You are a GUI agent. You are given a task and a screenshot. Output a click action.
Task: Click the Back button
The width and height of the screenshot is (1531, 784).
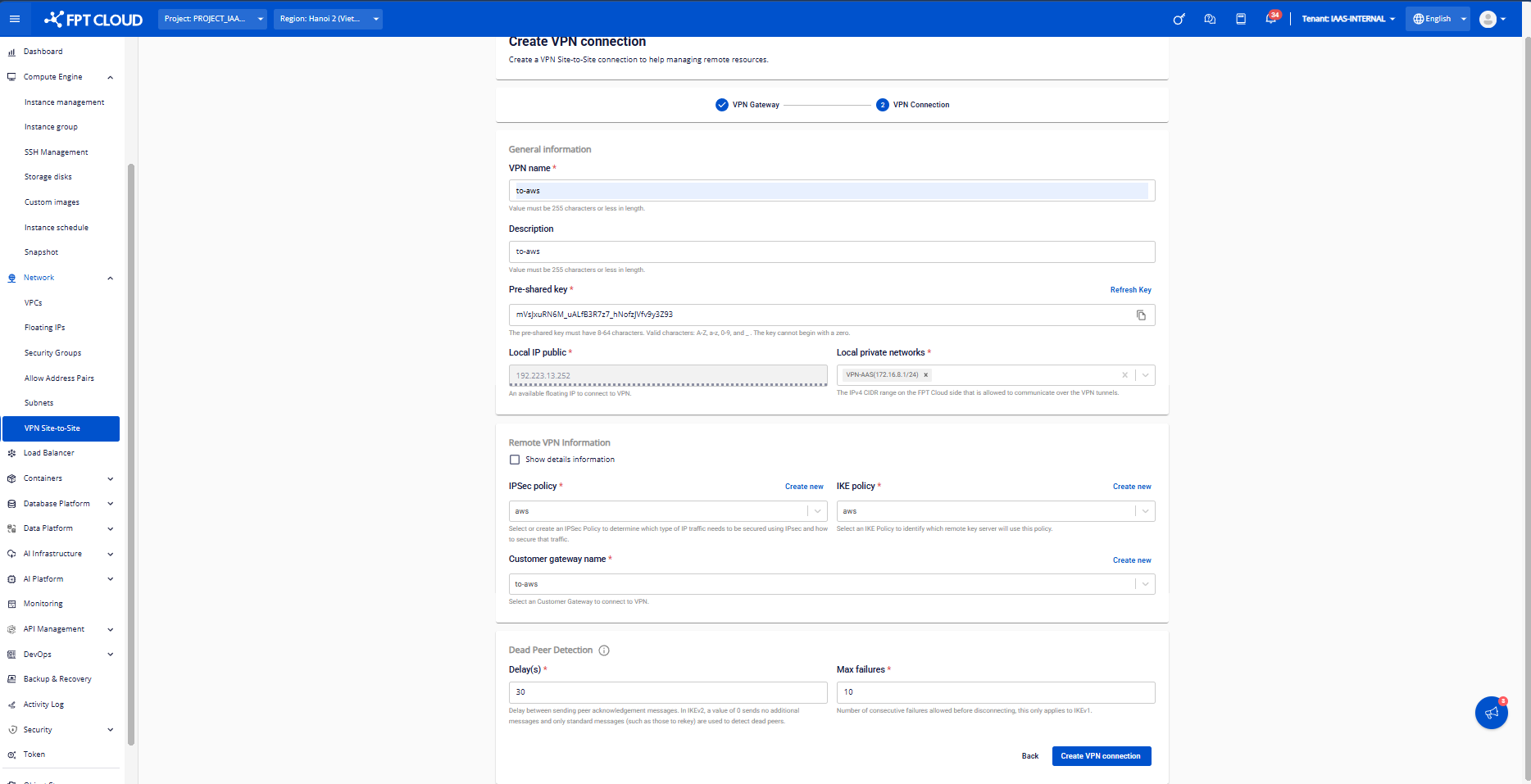coord(1030,756)
